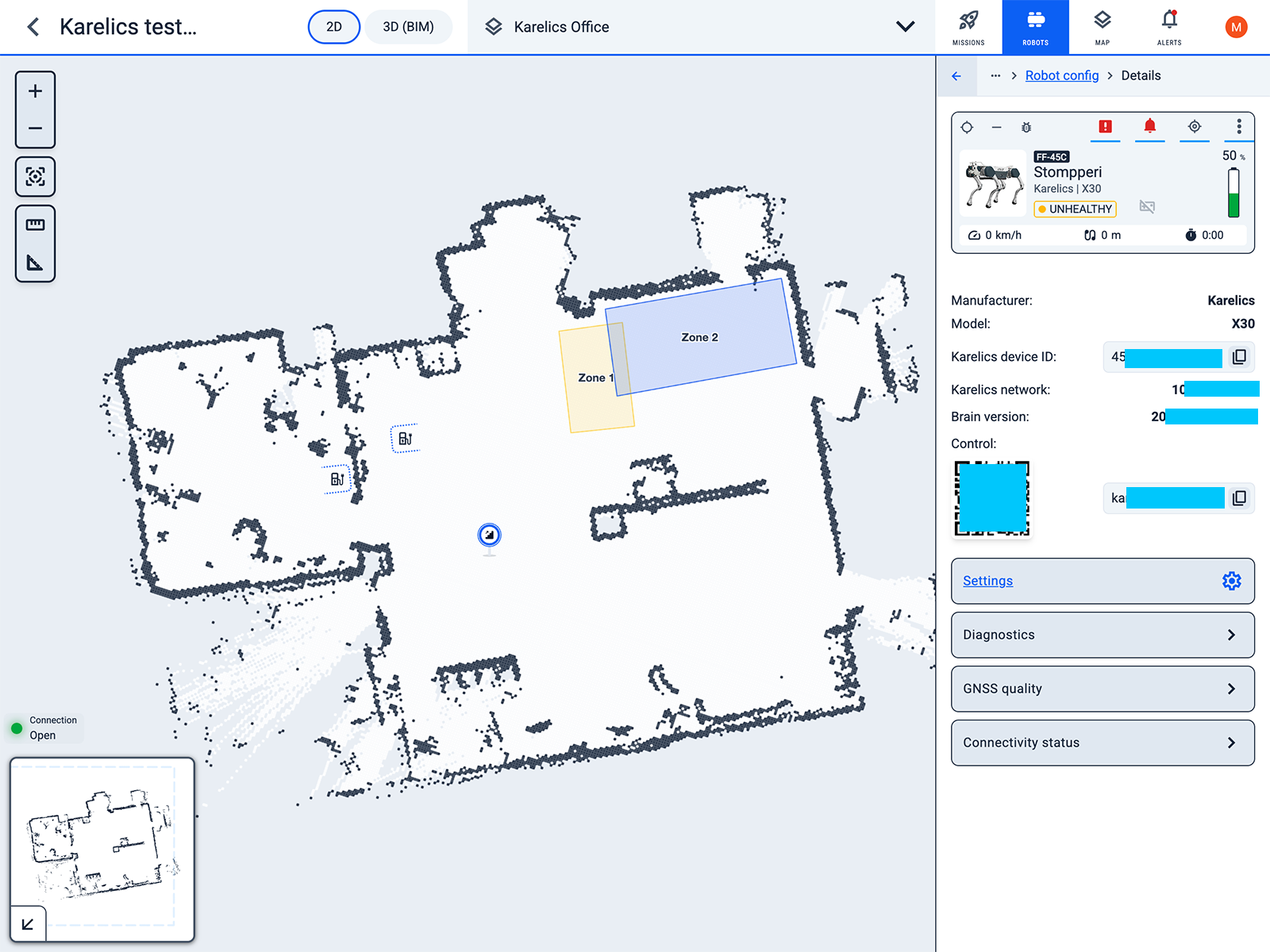The image size is (1270, 952).
Task: Open the robot error alert icon
Action: pos(1105,127)
